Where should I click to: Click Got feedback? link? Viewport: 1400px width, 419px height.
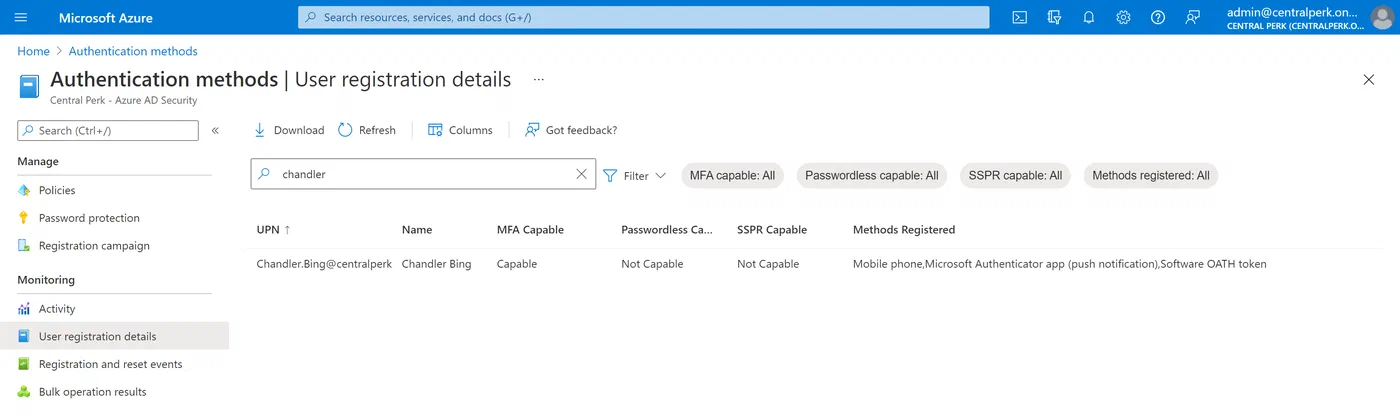571,130
